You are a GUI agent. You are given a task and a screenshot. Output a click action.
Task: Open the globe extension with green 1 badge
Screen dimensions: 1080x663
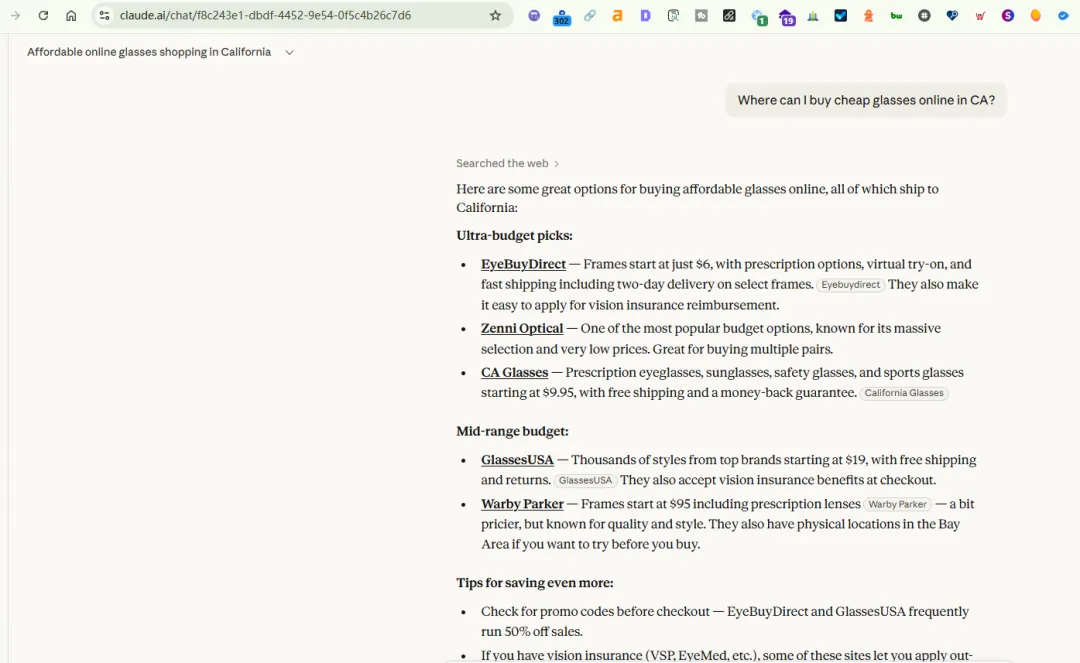coord(759,17)
